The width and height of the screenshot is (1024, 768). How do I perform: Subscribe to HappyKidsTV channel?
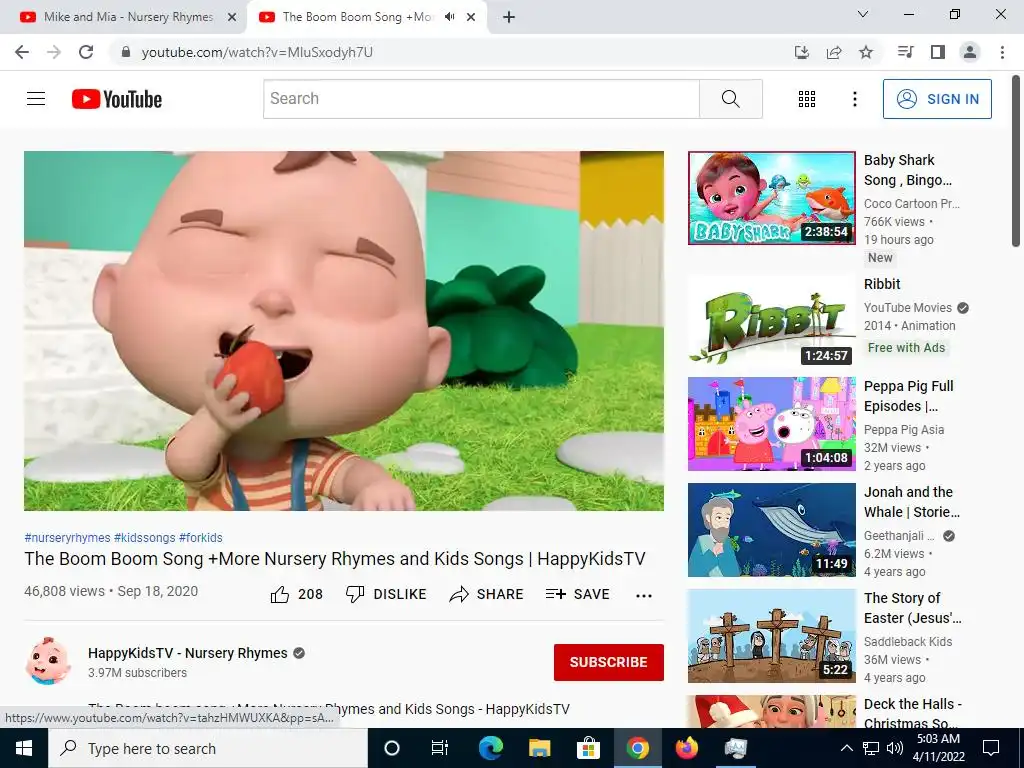coord(609,662)
